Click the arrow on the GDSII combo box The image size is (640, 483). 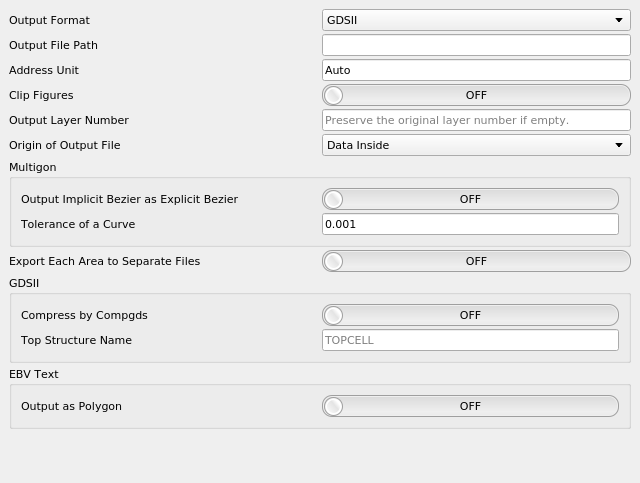coord(619,20)
